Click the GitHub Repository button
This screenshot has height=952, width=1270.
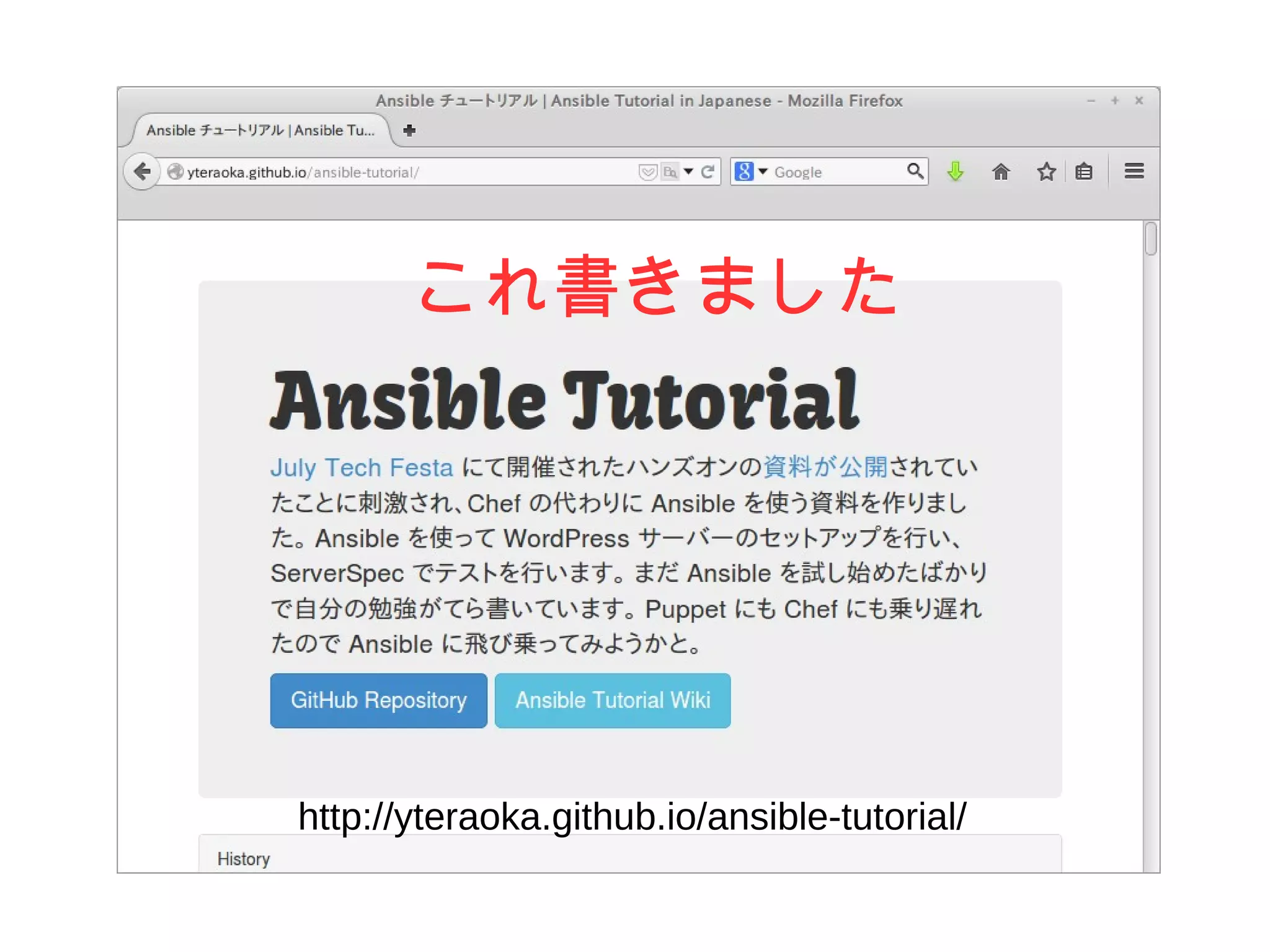pyautogui.click(x=379, y=700)
